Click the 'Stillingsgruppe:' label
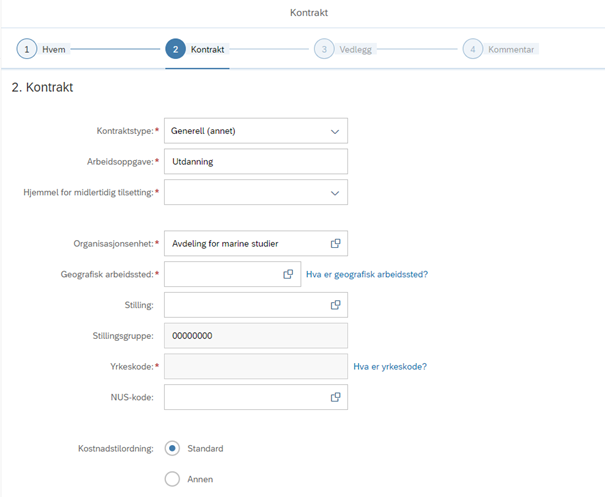 [x=123, y=336]
